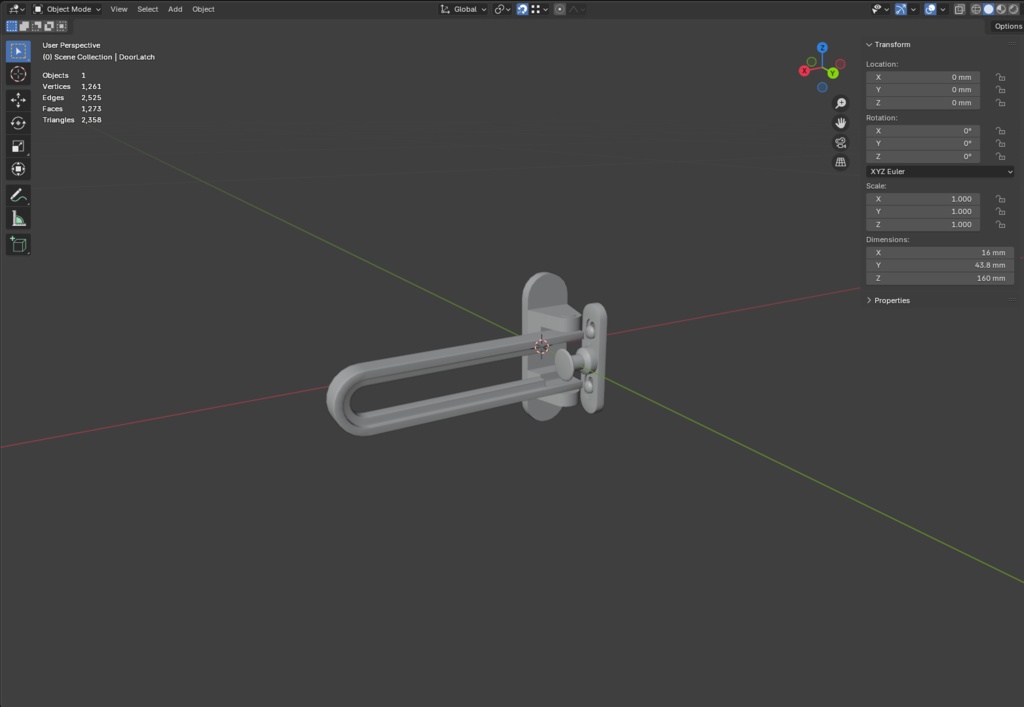
Task: Toggle viewport gizmos display
Action: click(x=901, y=9)
